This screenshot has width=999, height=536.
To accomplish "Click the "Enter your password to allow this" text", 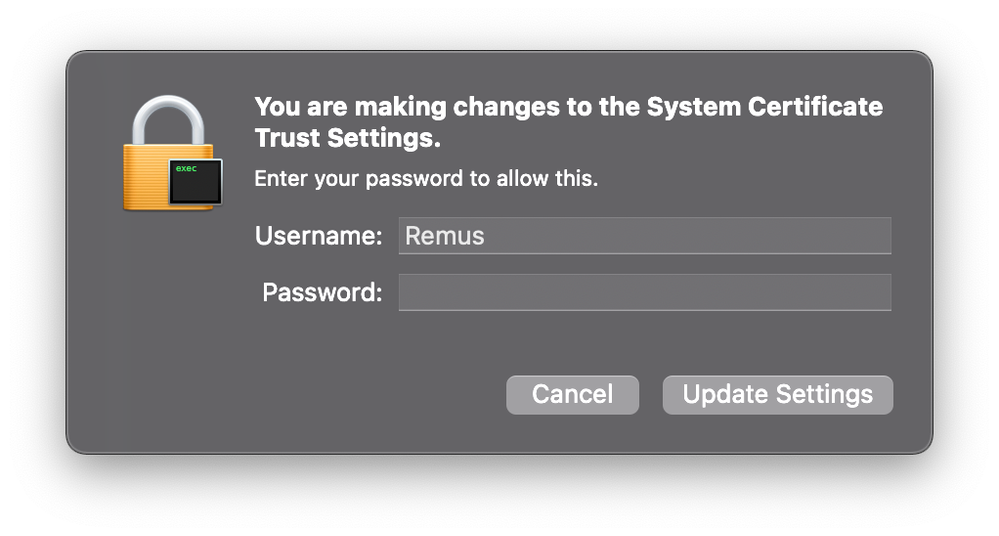I will [426, 178].
